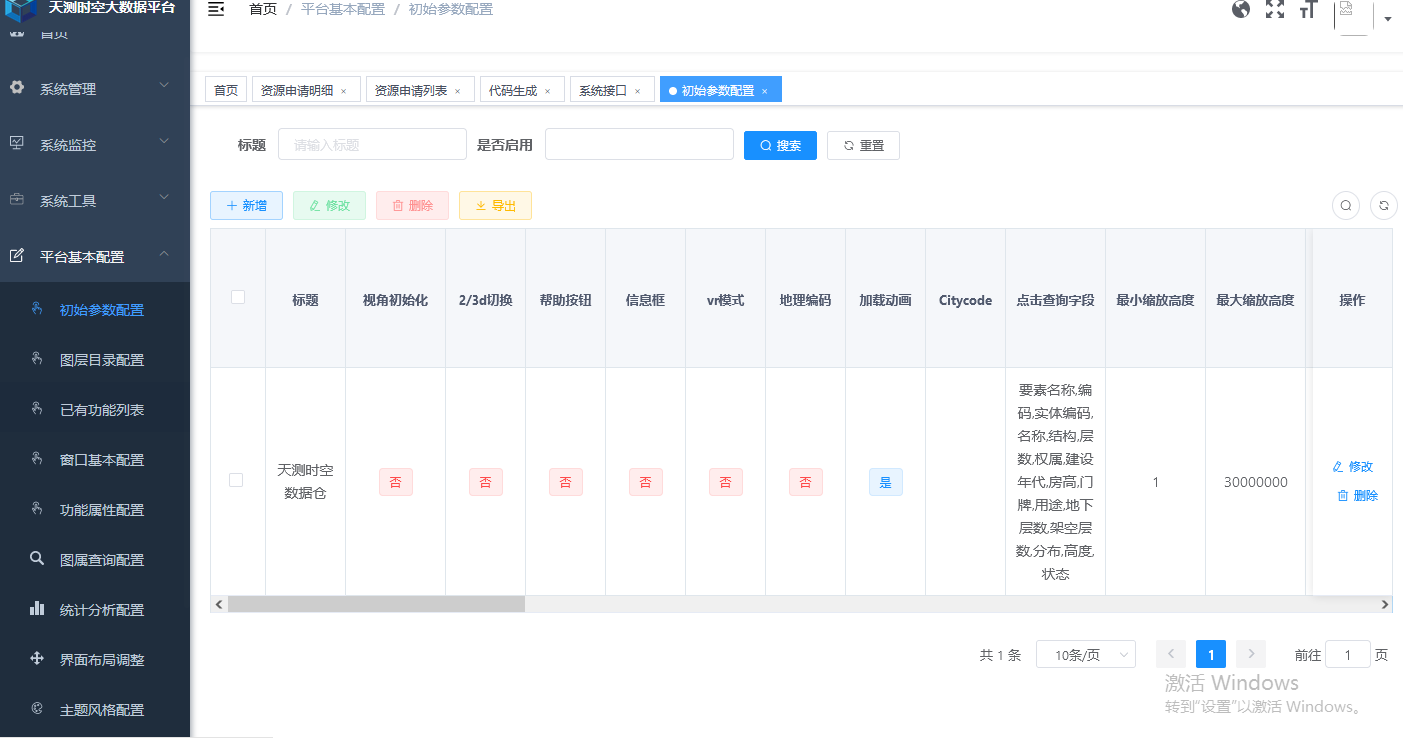Click the 界面布局调整 icon in sidebar
Screen dimensions: 1403x738
(x=37, y=659)
